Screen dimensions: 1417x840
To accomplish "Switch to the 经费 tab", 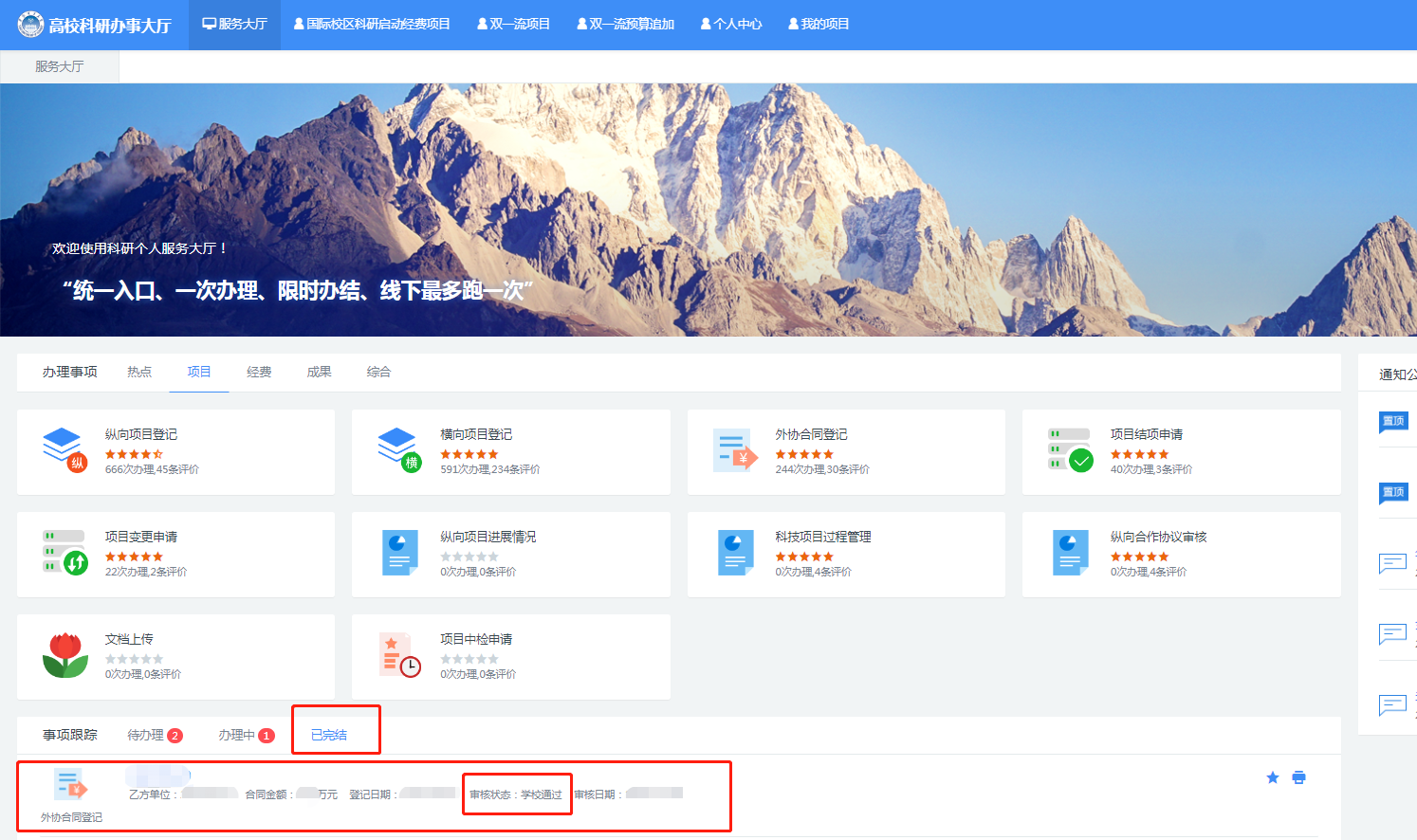I will click(259, 372).
